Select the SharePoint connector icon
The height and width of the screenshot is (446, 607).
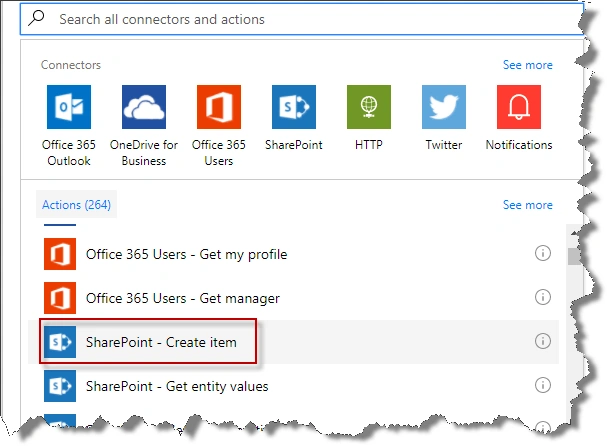294,107
